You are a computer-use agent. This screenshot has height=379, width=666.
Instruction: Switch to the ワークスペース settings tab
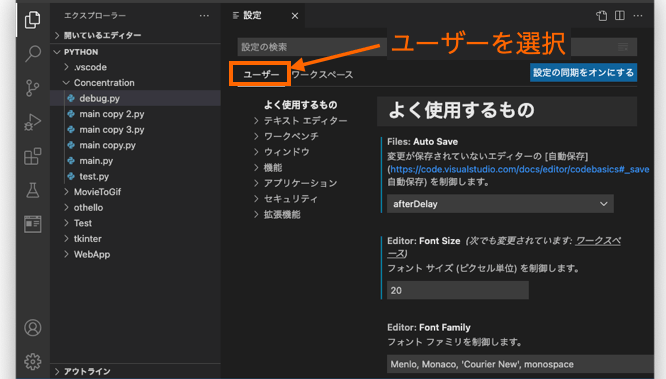pyautogui.click(x=322, y=75)
